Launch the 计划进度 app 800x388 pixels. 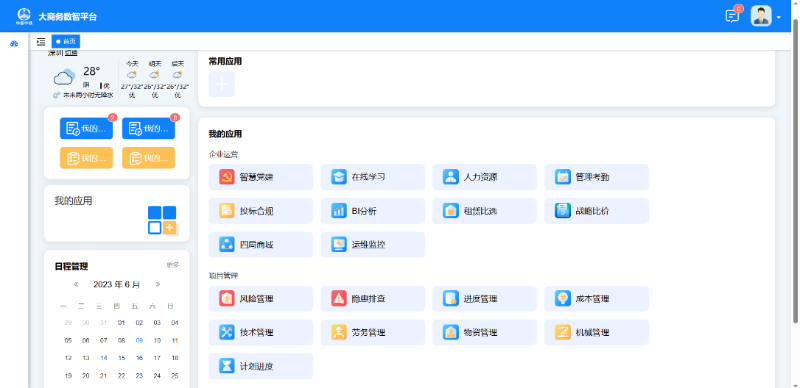[x=261, y=366]
